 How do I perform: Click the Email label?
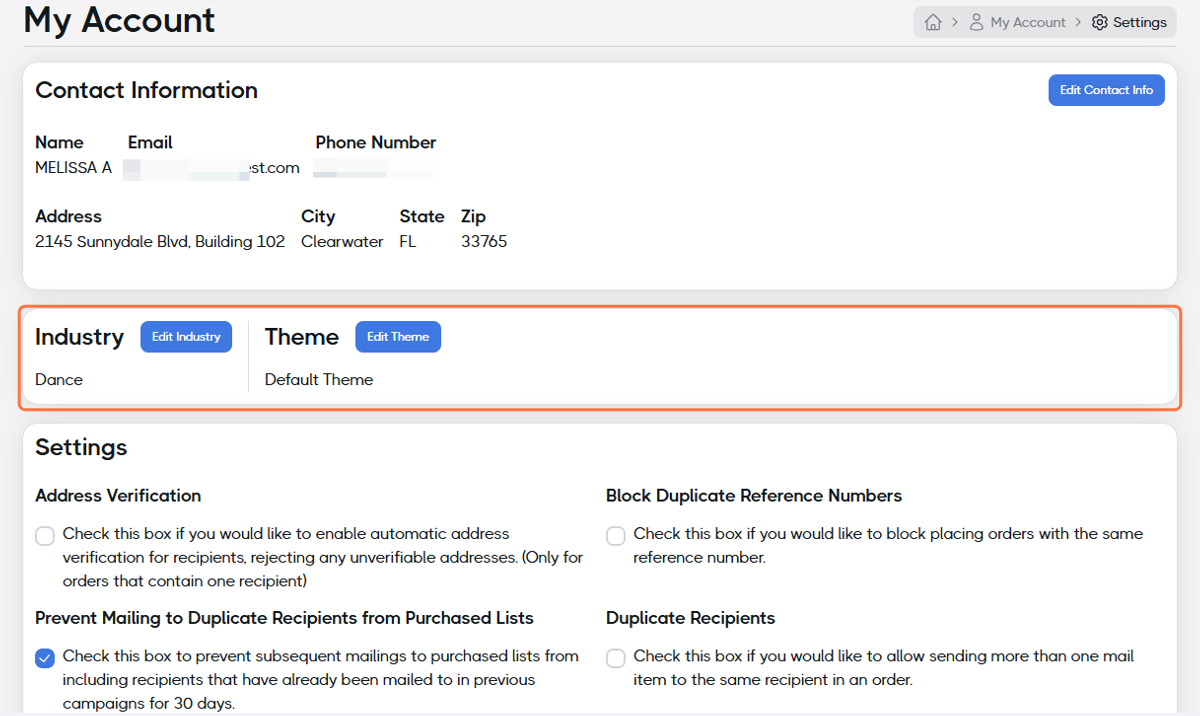pyautogui.click(x=150, y=142)
